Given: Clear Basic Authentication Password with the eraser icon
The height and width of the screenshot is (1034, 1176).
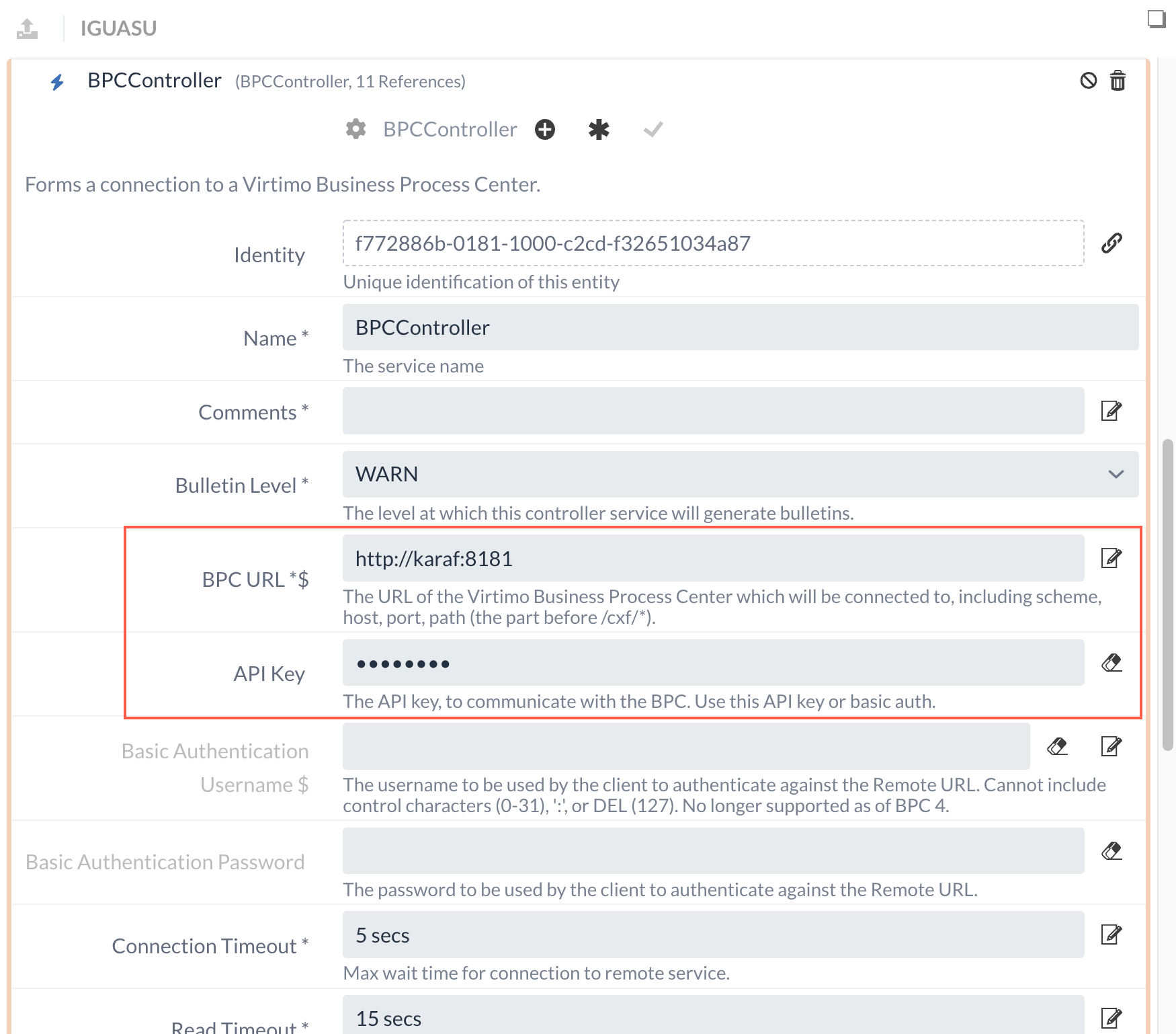Looking at the screenshot, I should [x=1111, y=850].
